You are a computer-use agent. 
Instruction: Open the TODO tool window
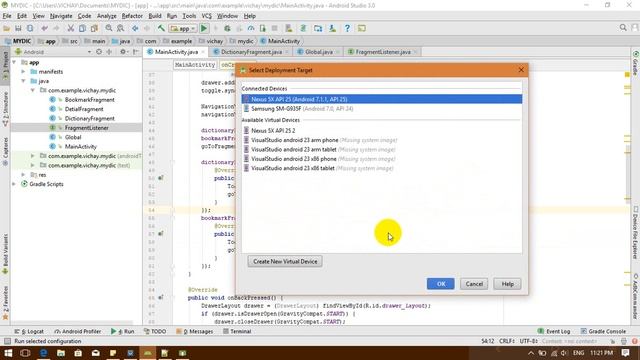(x=155, y=331)
